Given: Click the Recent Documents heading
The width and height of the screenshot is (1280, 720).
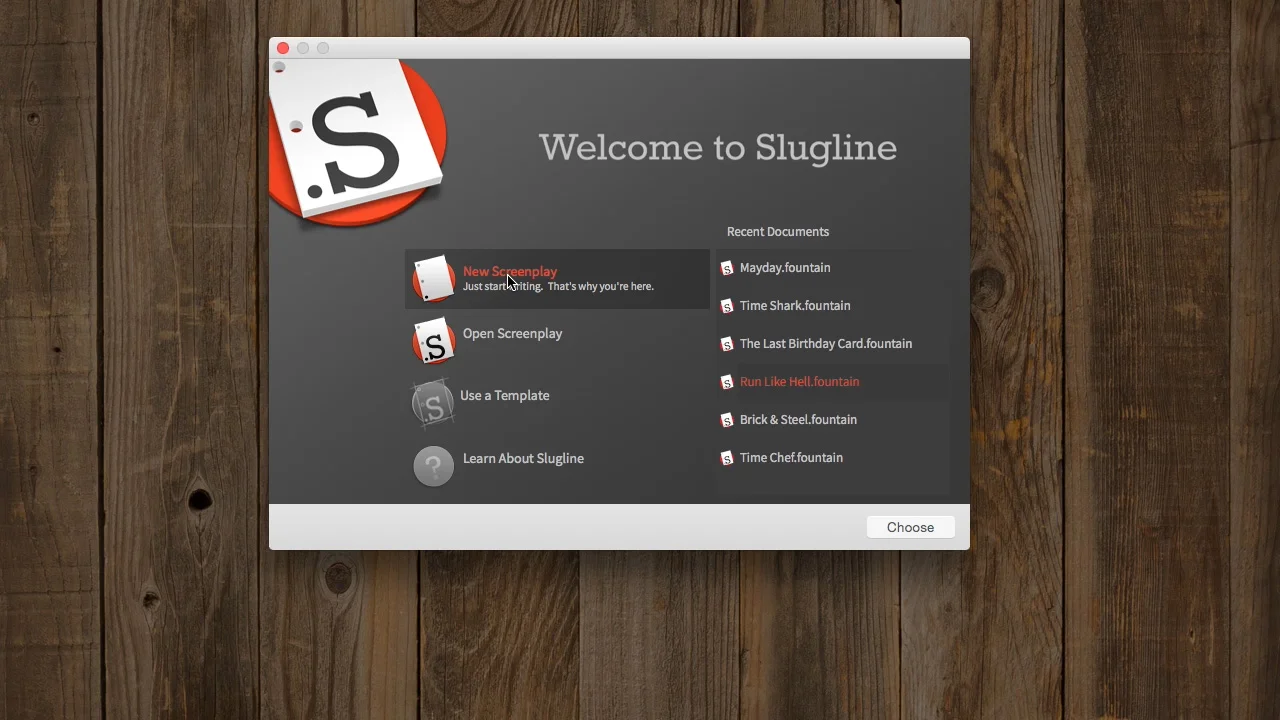Looking at the screenshot, I should click(x=778, y=231).
